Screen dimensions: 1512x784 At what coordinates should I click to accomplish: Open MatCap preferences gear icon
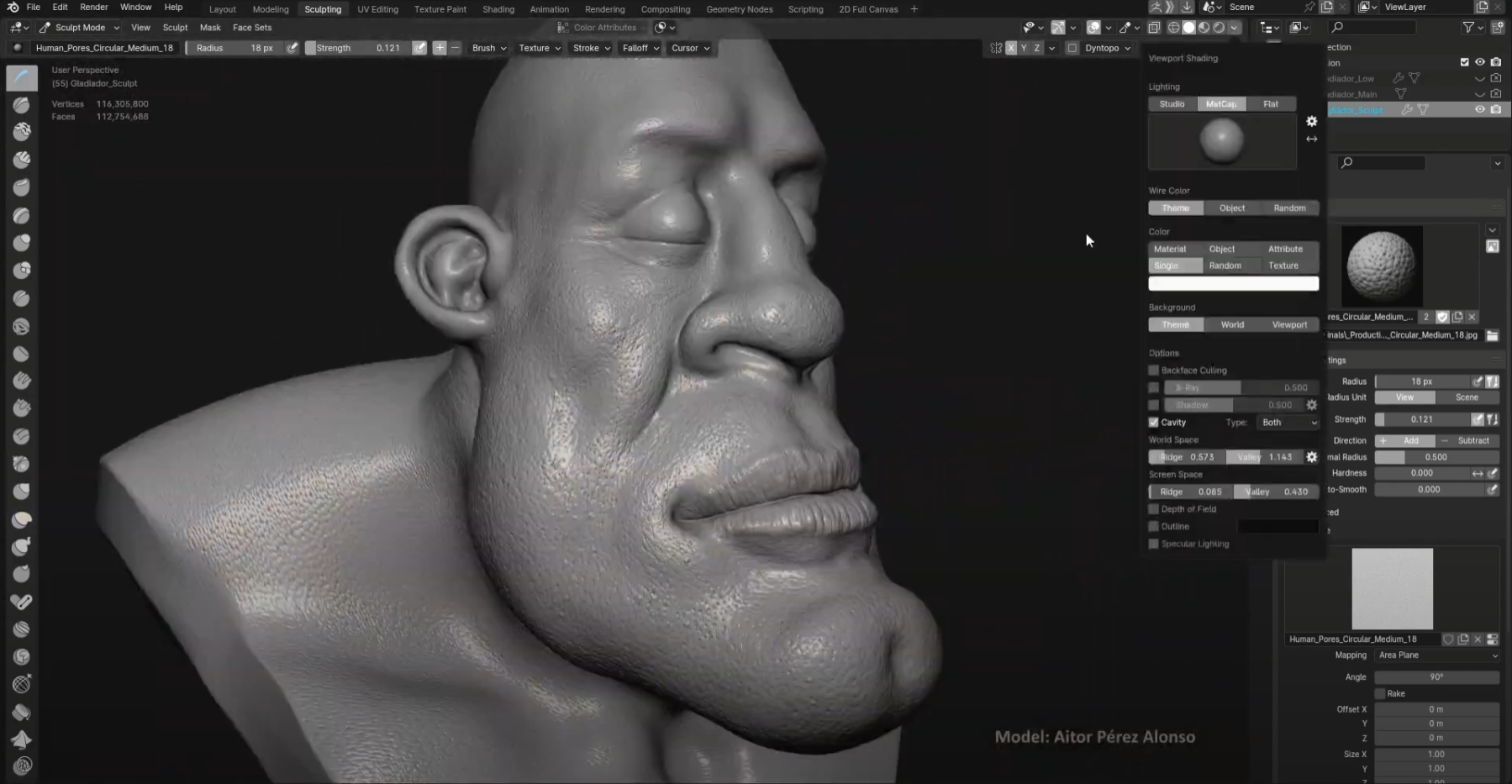[x=1311, y=121]
